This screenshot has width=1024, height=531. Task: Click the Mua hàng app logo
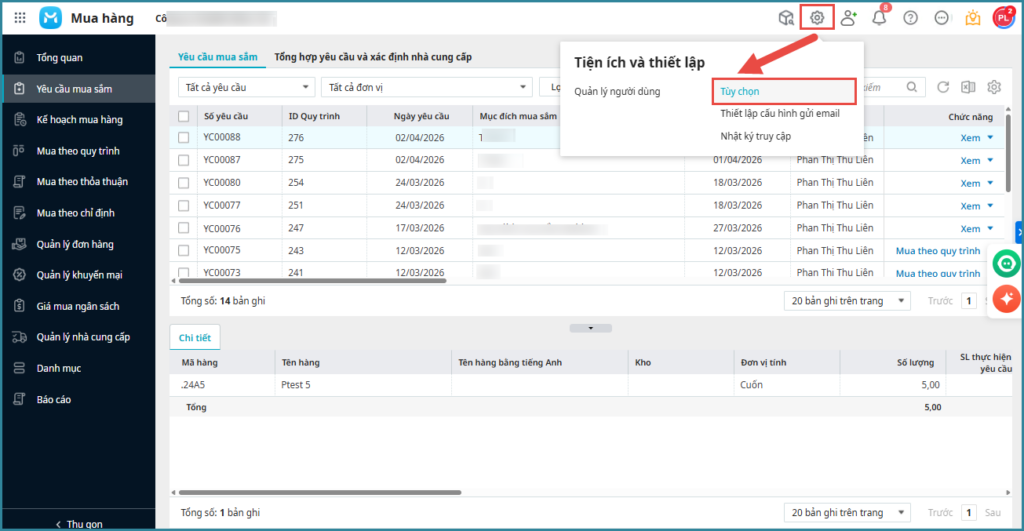pos(50,18)
